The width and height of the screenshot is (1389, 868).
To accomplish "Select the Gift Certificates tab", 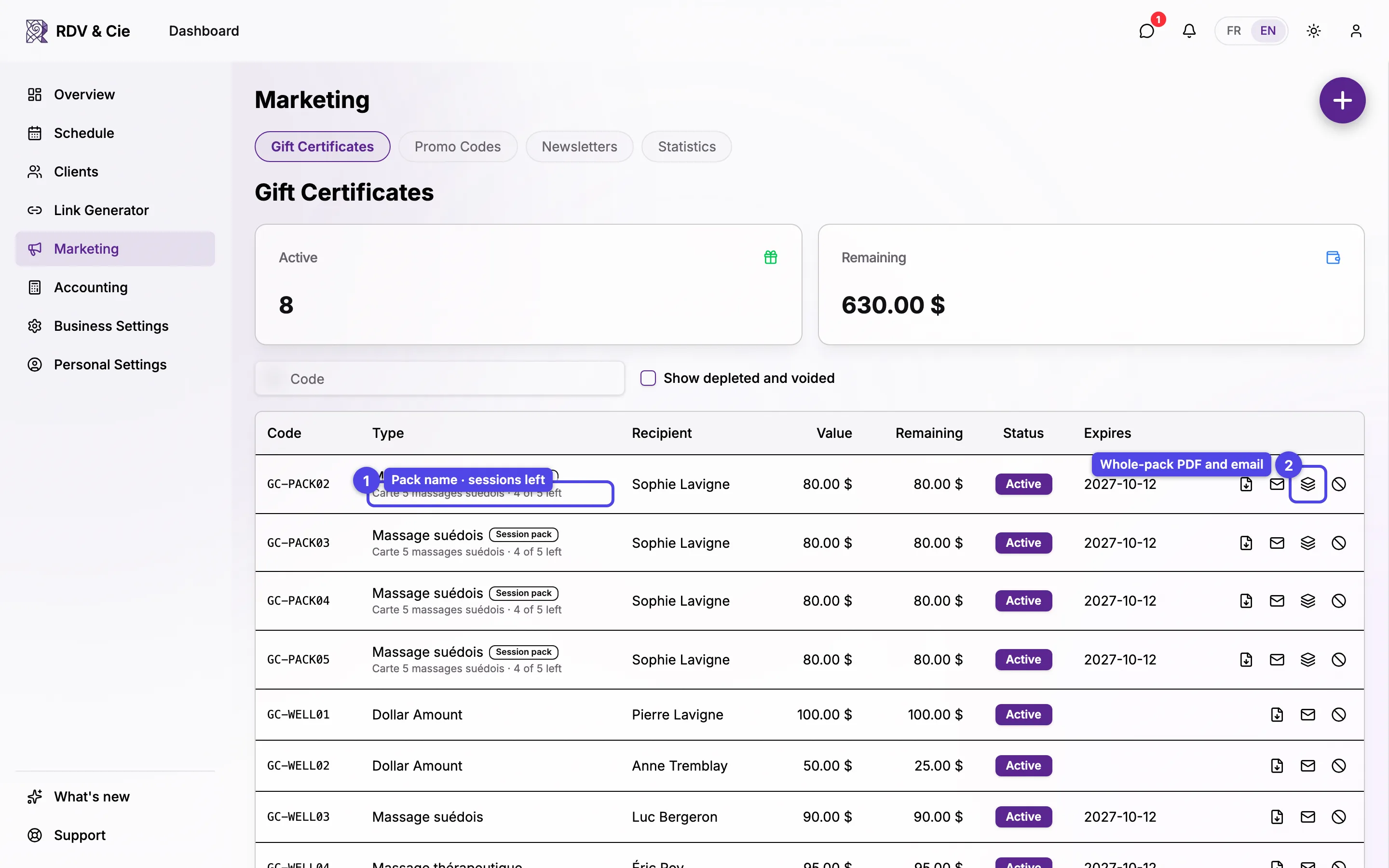I will [x=322, y=147].
